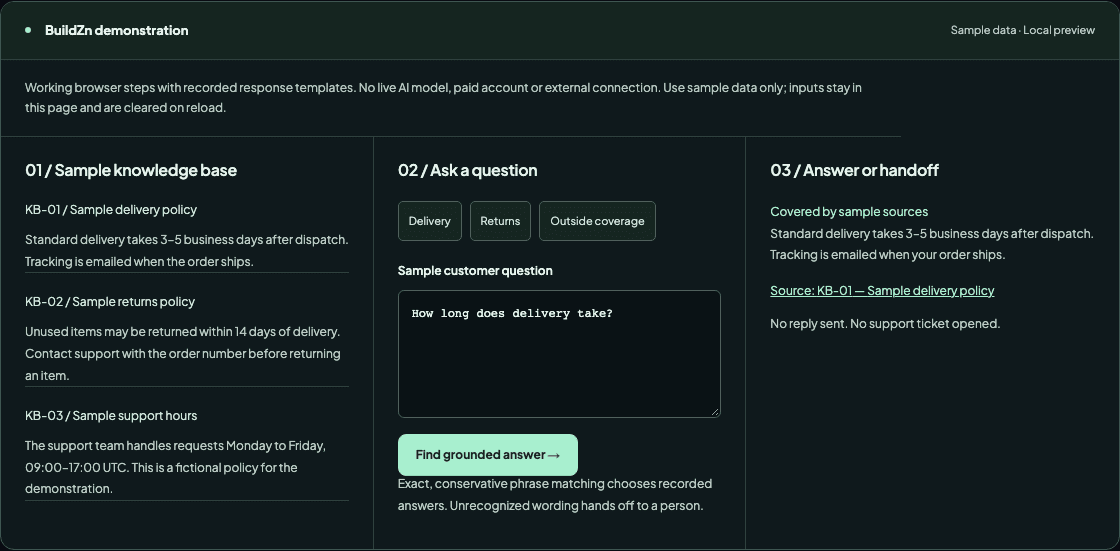Screen dimensions: 1120x551
Task: Click the answer text Tracking is emailed when your order ships
Action: [887, 254]
